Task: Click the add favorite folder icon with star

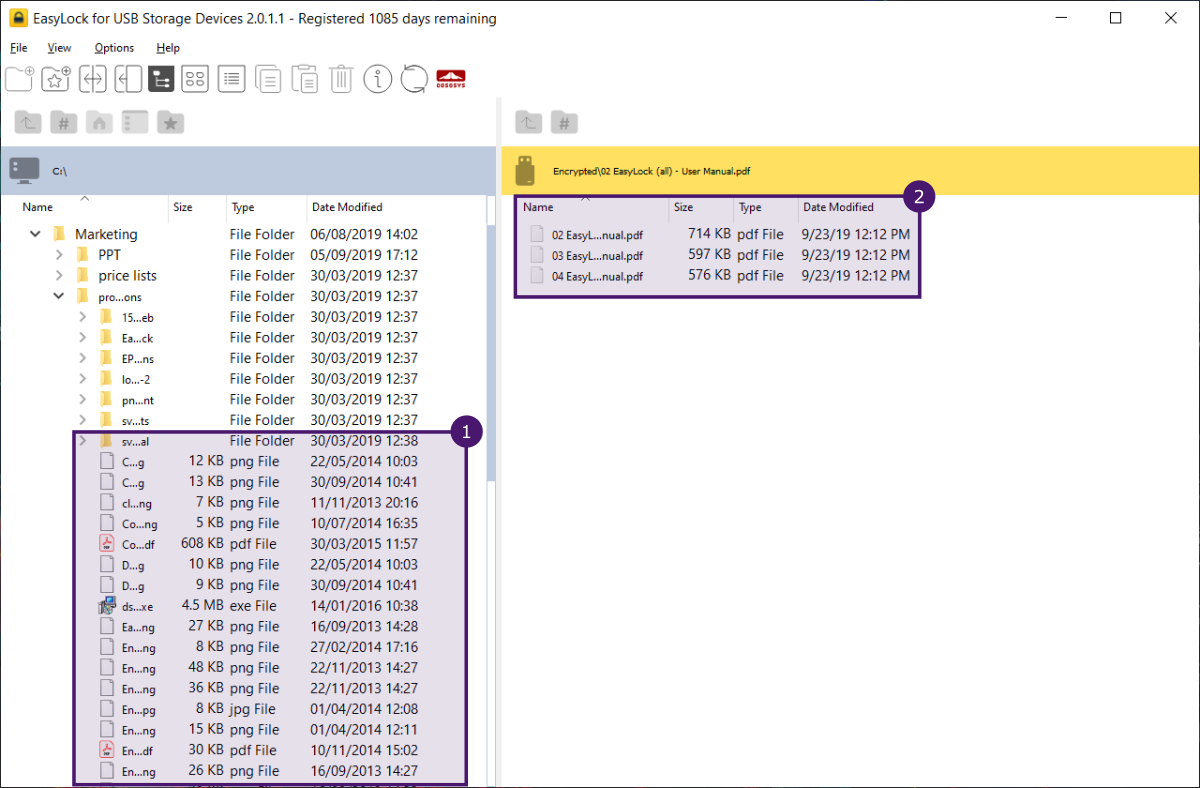Action: [x=56, y=78]
